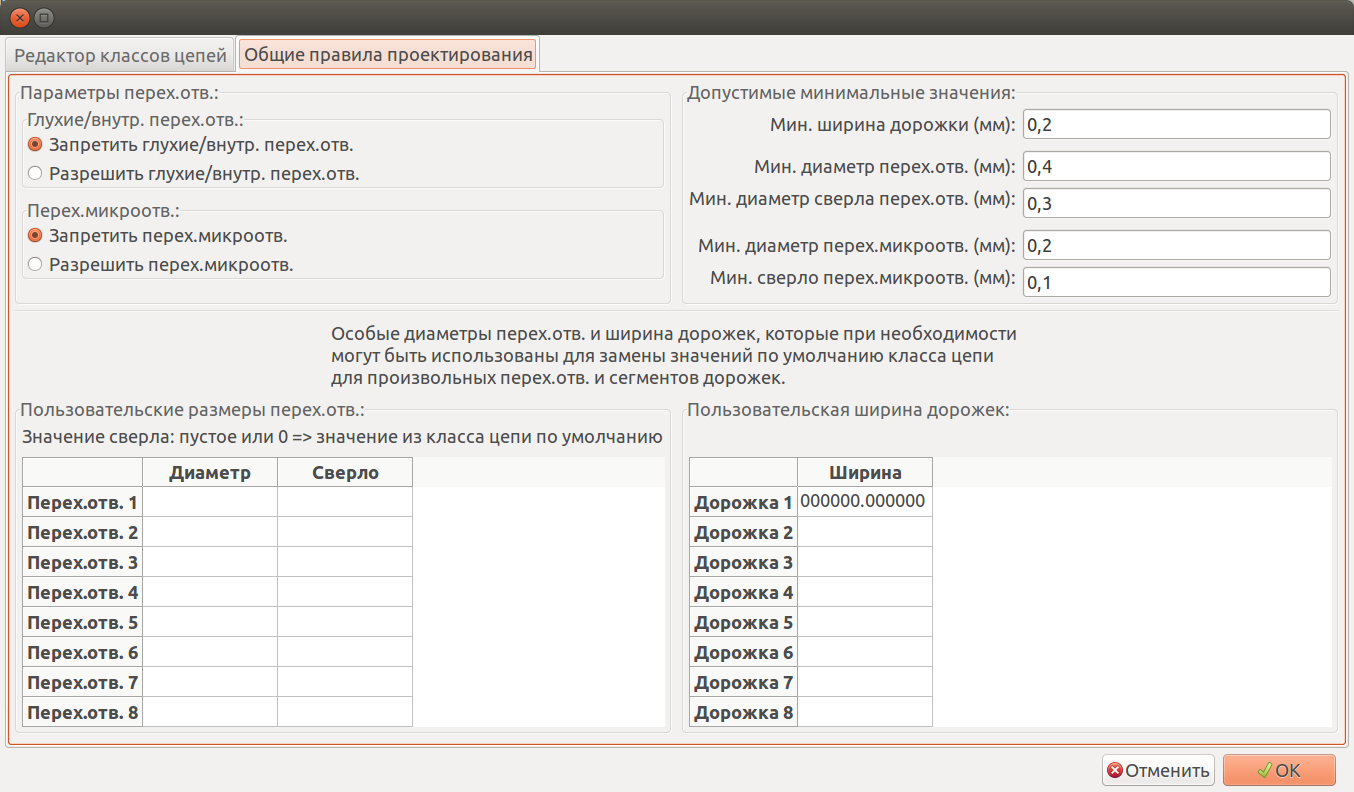Click the 'Дорожка 1' width cell
1354x792 pixels.
(x=864, y=502)
